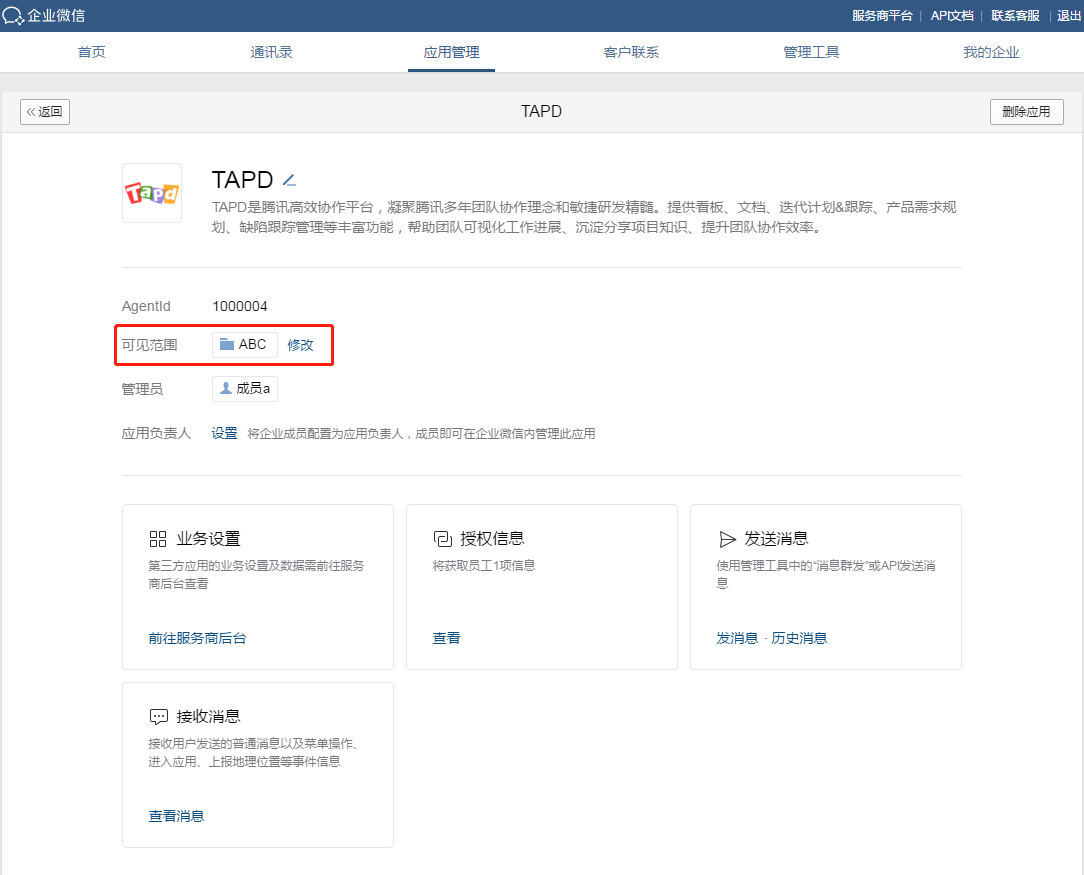Click the ABC folder department tag

[x=244, y=345]
